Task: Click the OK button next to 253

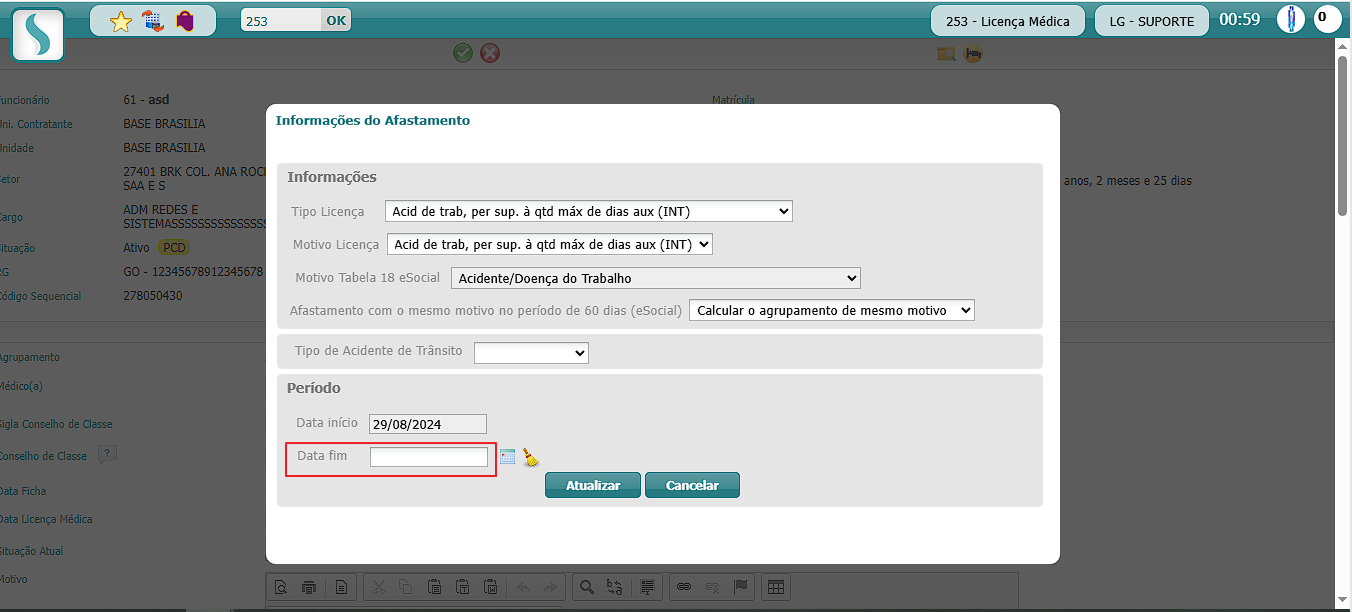Action: 337,20
